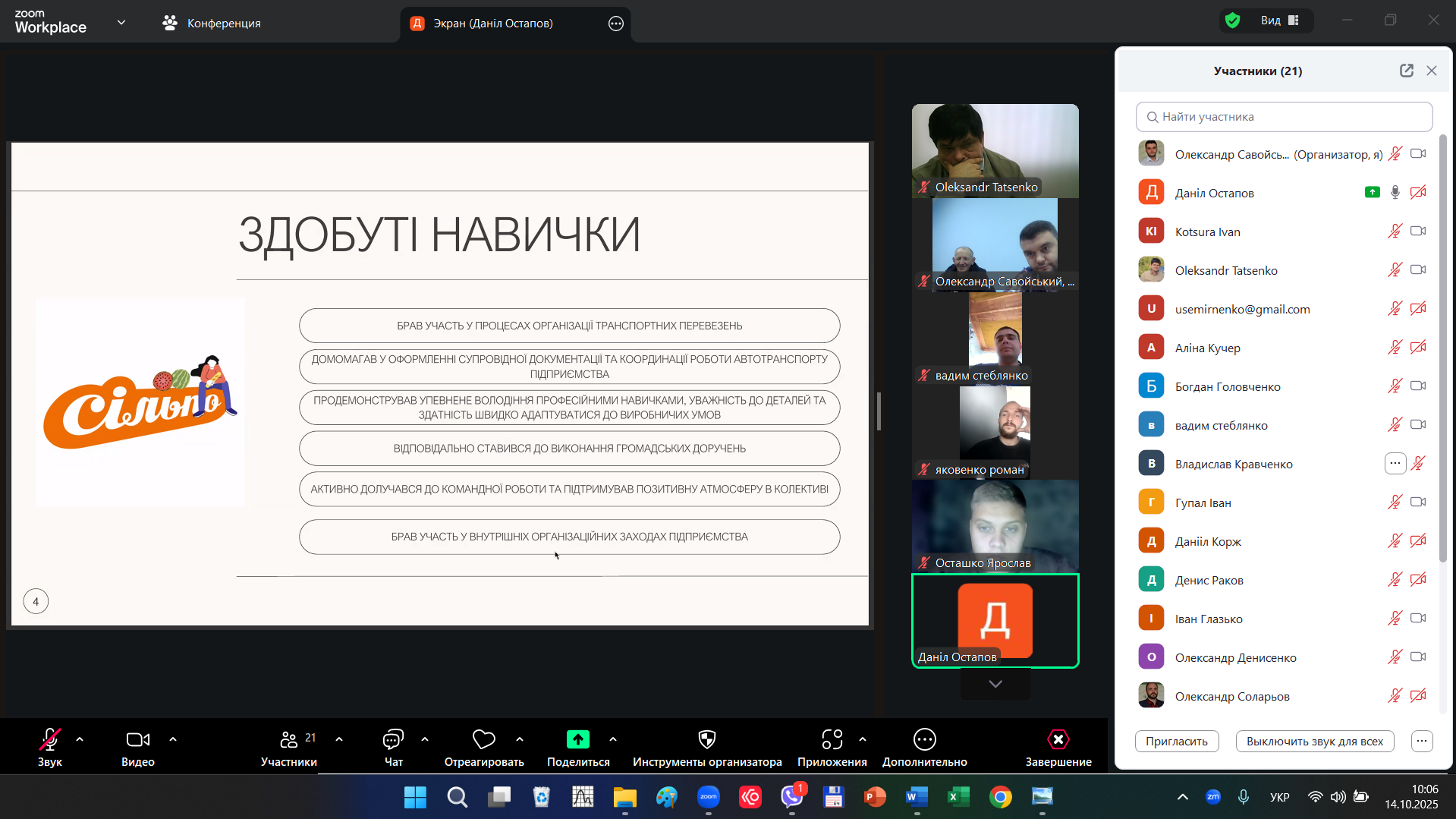Screen dimensions: 1456x819
Task: Click the green encryption shield icon
Action: (x=1233, y=20)
